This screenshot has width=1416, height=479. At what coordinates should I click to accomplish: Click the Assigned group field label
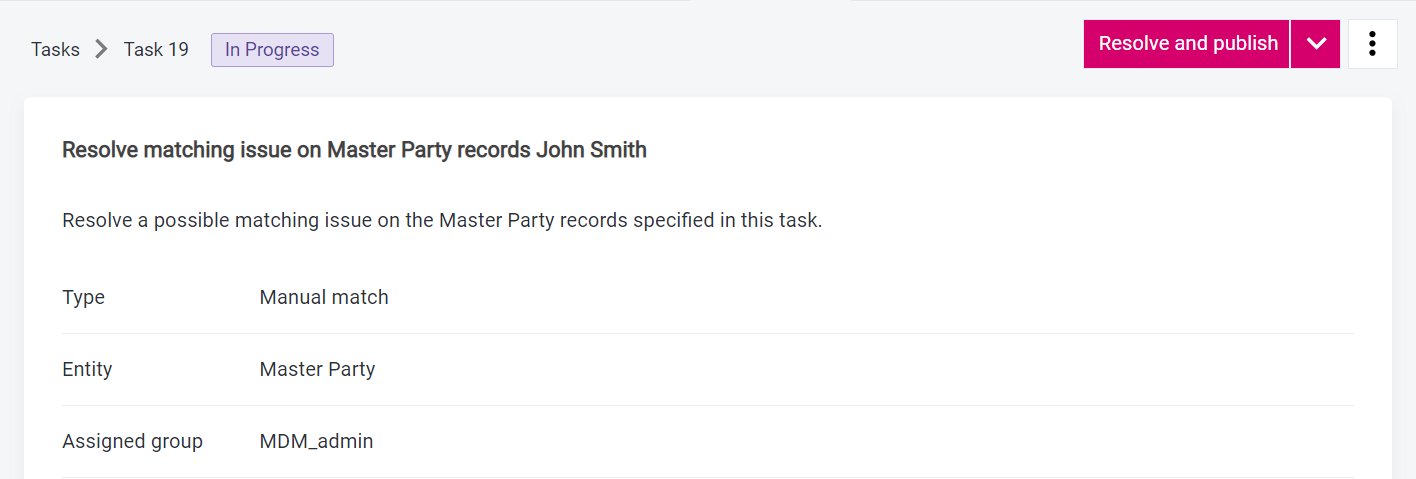132,441
